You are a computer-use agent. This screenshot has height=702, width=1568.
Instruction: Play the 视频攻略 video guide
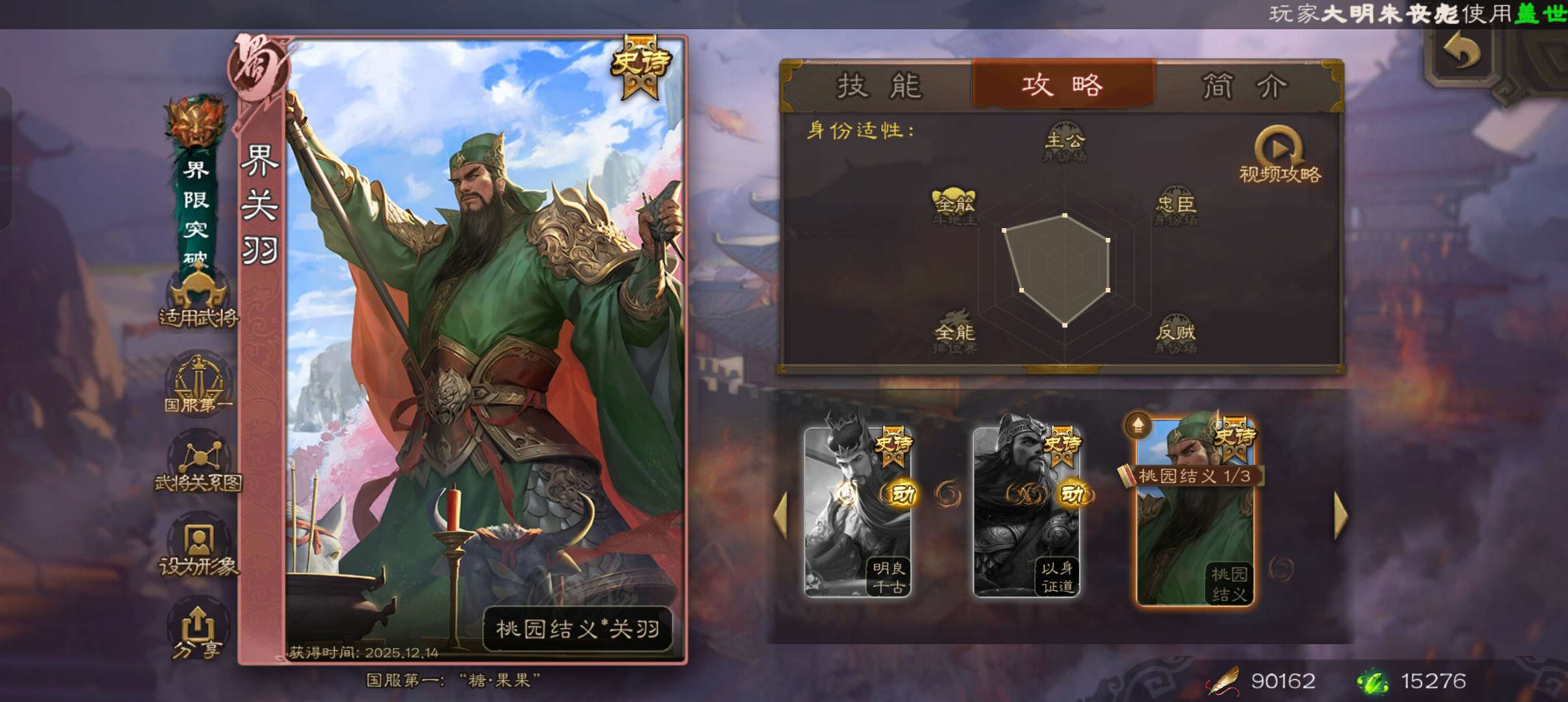pyautogui.click(x=1279, y=155)
